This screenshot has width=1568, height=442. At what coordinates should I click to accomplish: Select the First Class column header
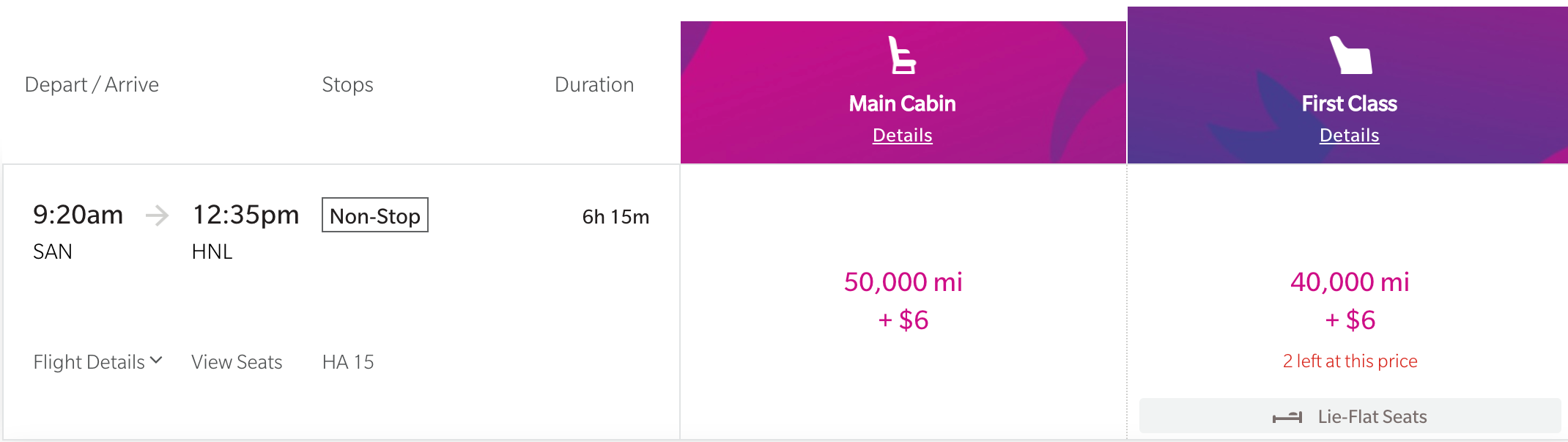pos(1347,85)
